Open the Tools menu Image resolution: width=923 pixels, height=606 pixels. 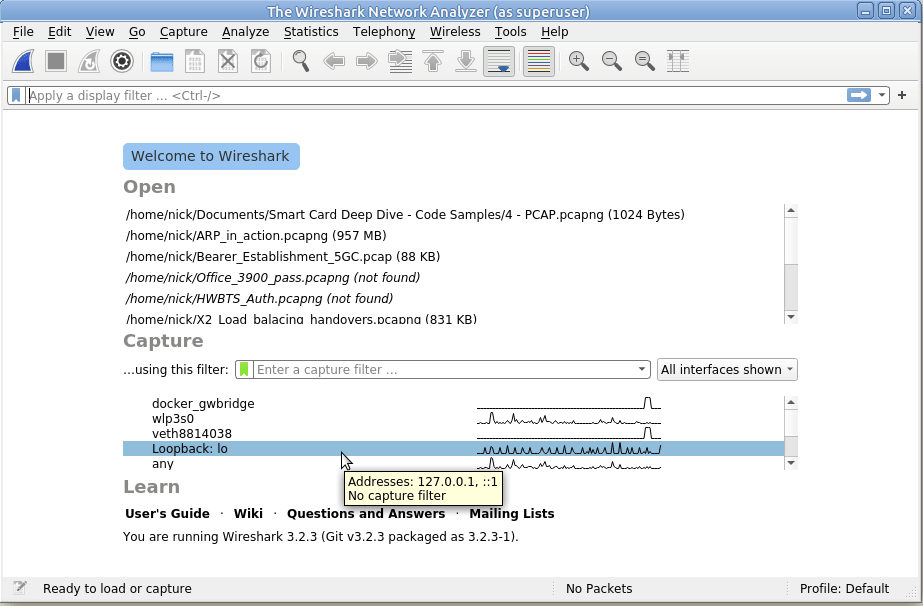[x=510, y=32]
